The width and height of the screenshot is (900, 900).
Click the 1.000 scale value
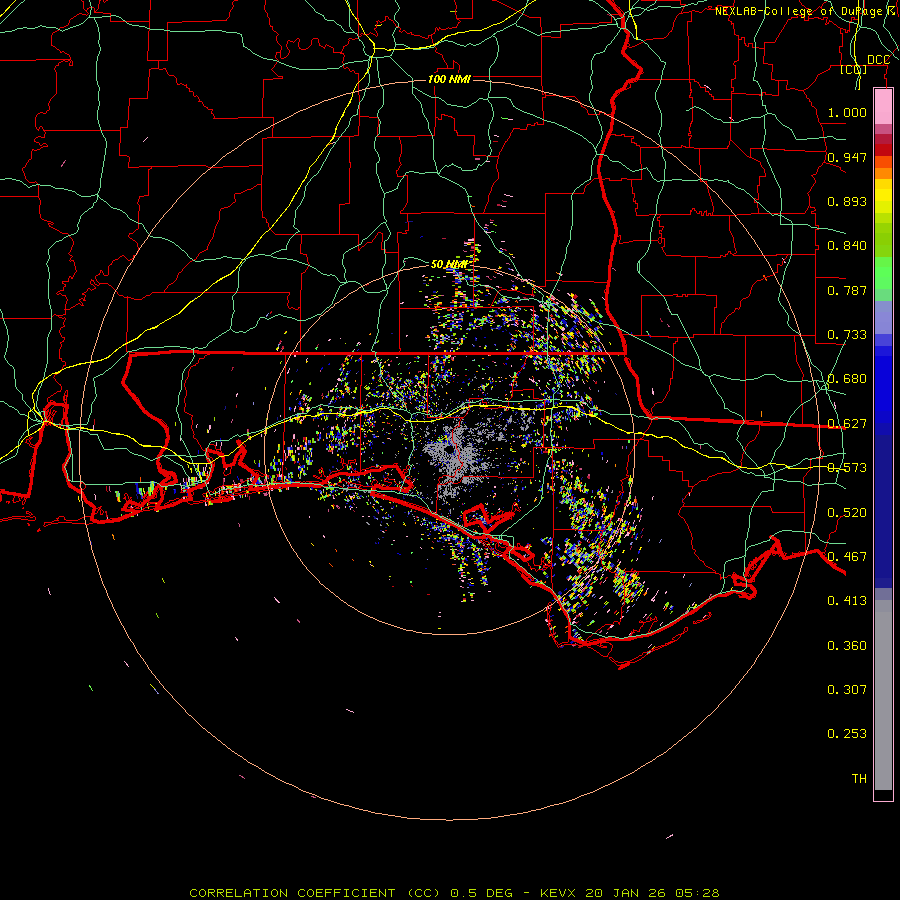847,113
